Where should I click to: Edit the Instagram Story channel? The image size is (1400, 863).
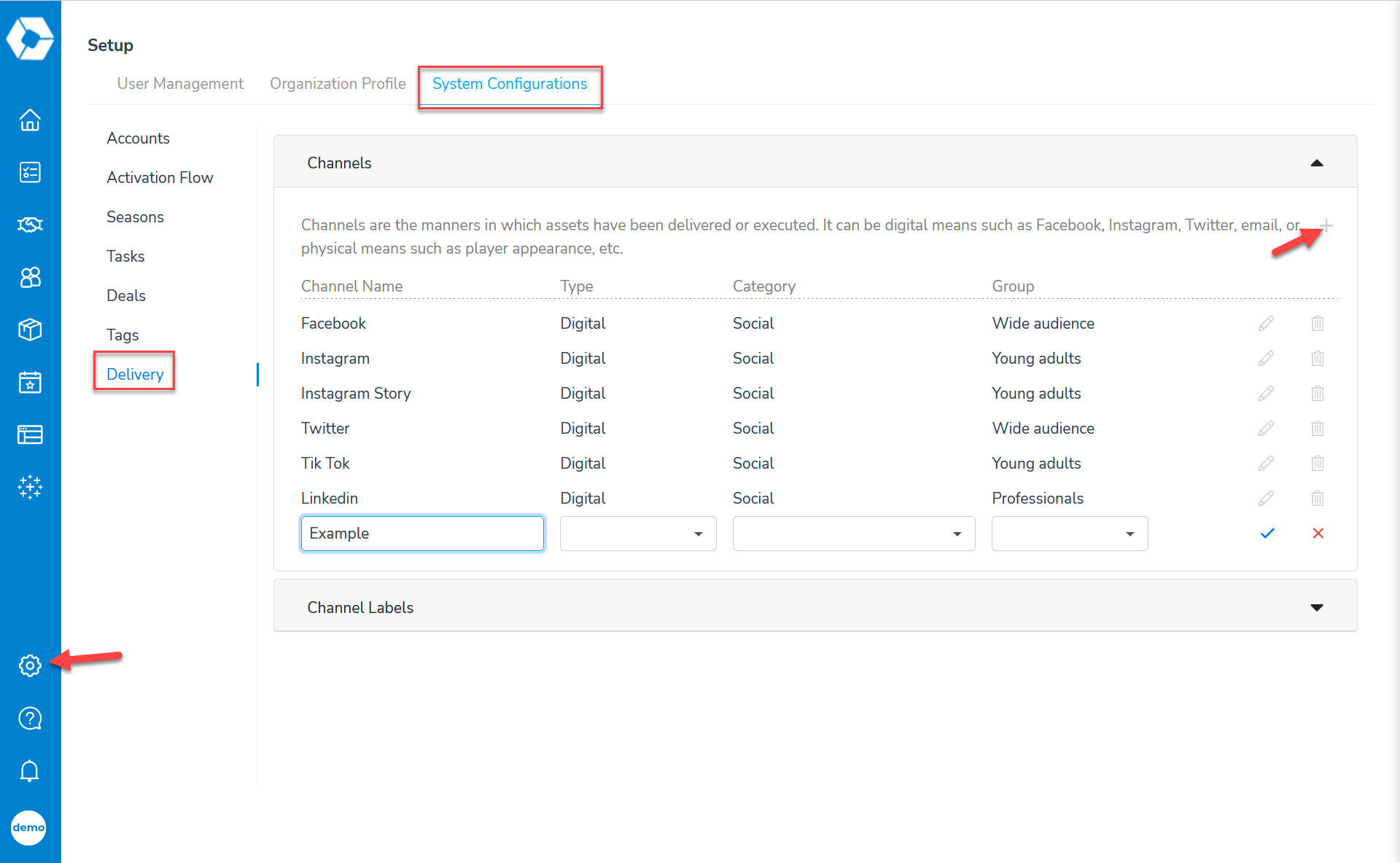click(x=1266, y=394)
